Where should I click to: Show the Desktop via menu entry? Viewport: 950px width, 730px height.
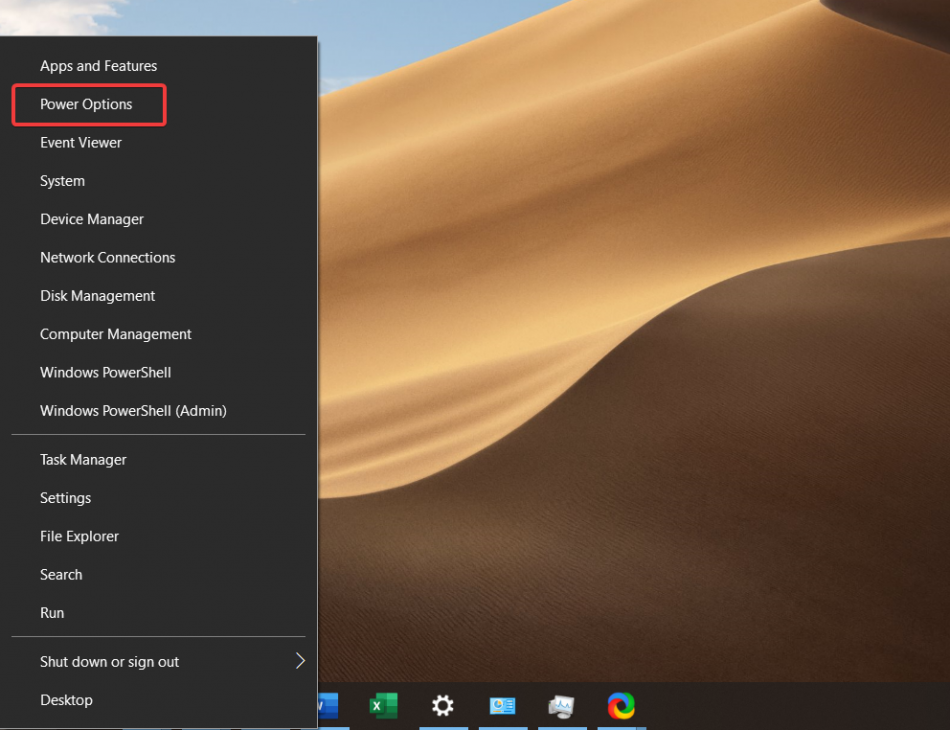tap(158, 700)
